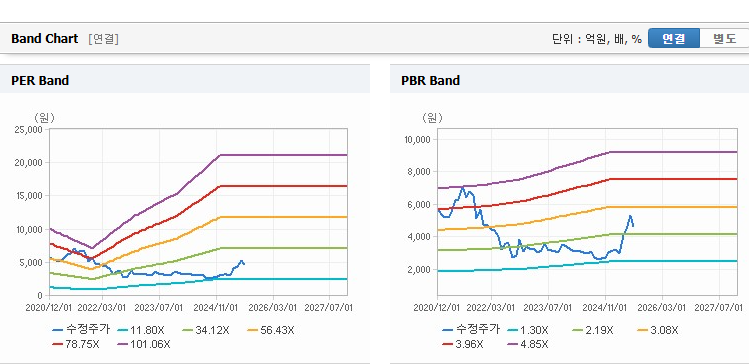Toggle the 56.43X legend entry
Viewport: 749px width, 364px height.
pyautogui.click(x=271, y=330)
